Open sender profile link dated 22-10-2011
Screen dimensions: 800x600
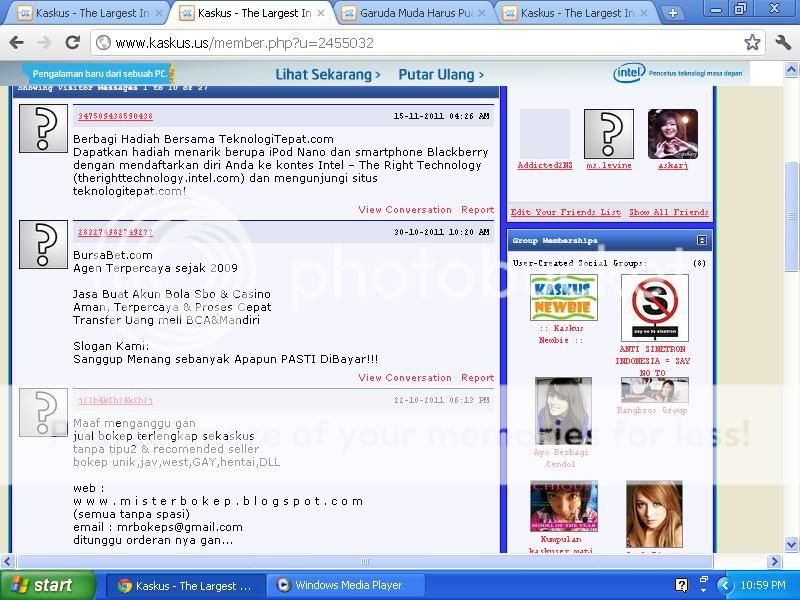pos(115,401)
